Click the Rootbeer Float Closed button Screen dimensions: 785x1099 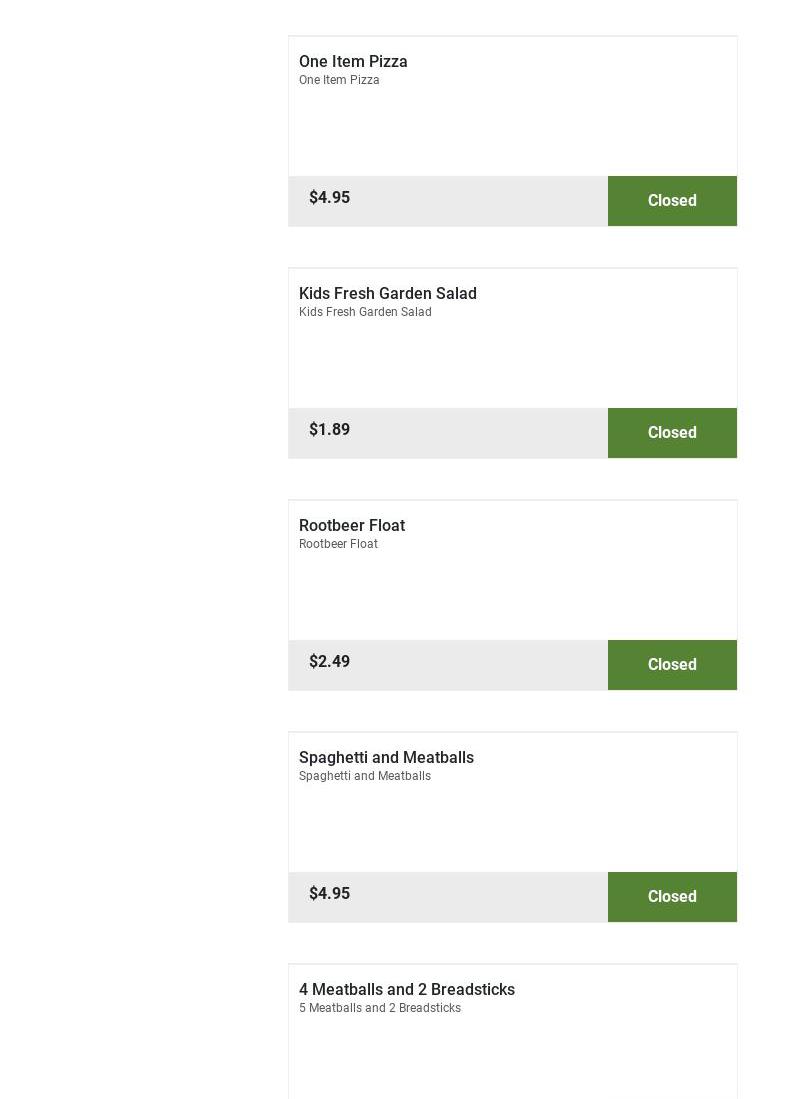click(672, 665)
